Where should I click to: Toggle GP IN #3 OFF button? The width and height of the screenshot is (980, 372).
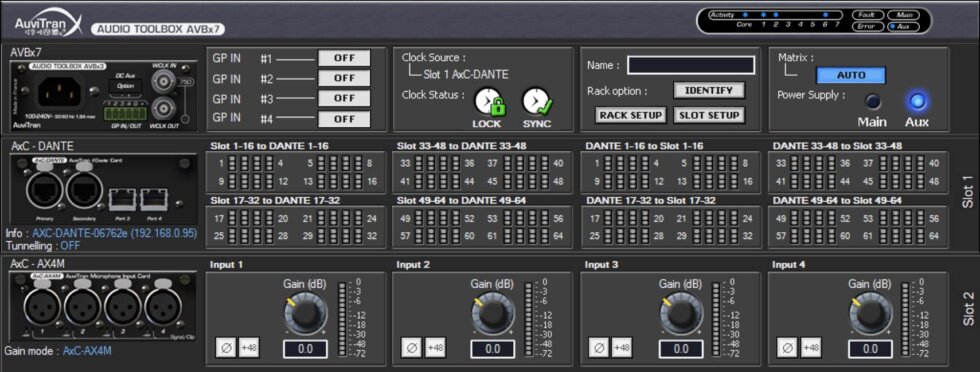pyautogui.click(x=344, y=98)
